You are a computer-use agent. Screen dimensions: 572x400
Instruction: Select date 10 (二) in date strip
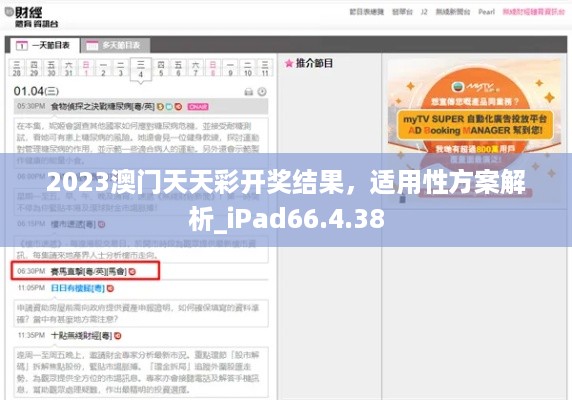[x=248, y=68]
